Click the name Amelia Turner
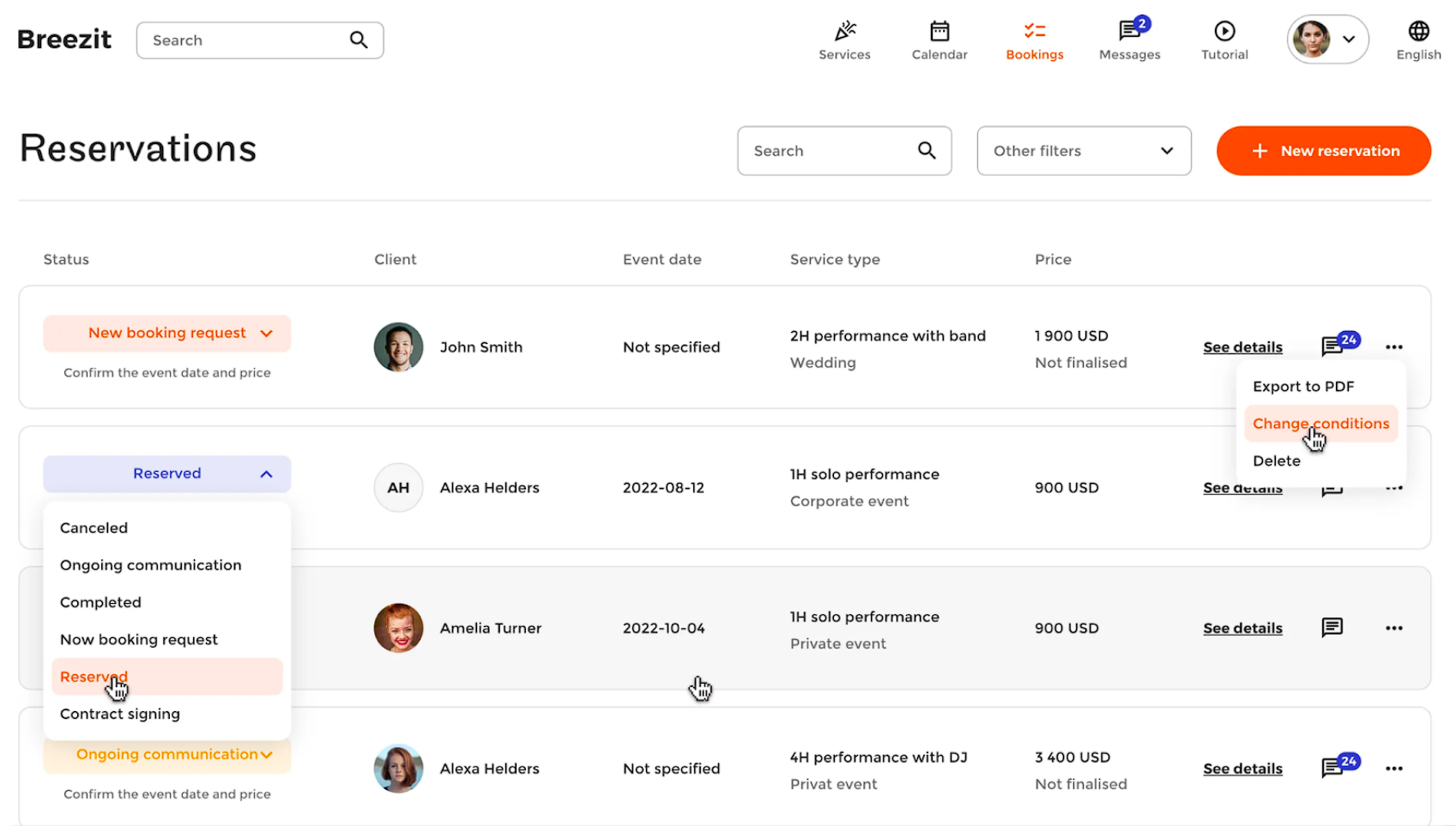Screen dimensions: 1456x826 (491, 629)
